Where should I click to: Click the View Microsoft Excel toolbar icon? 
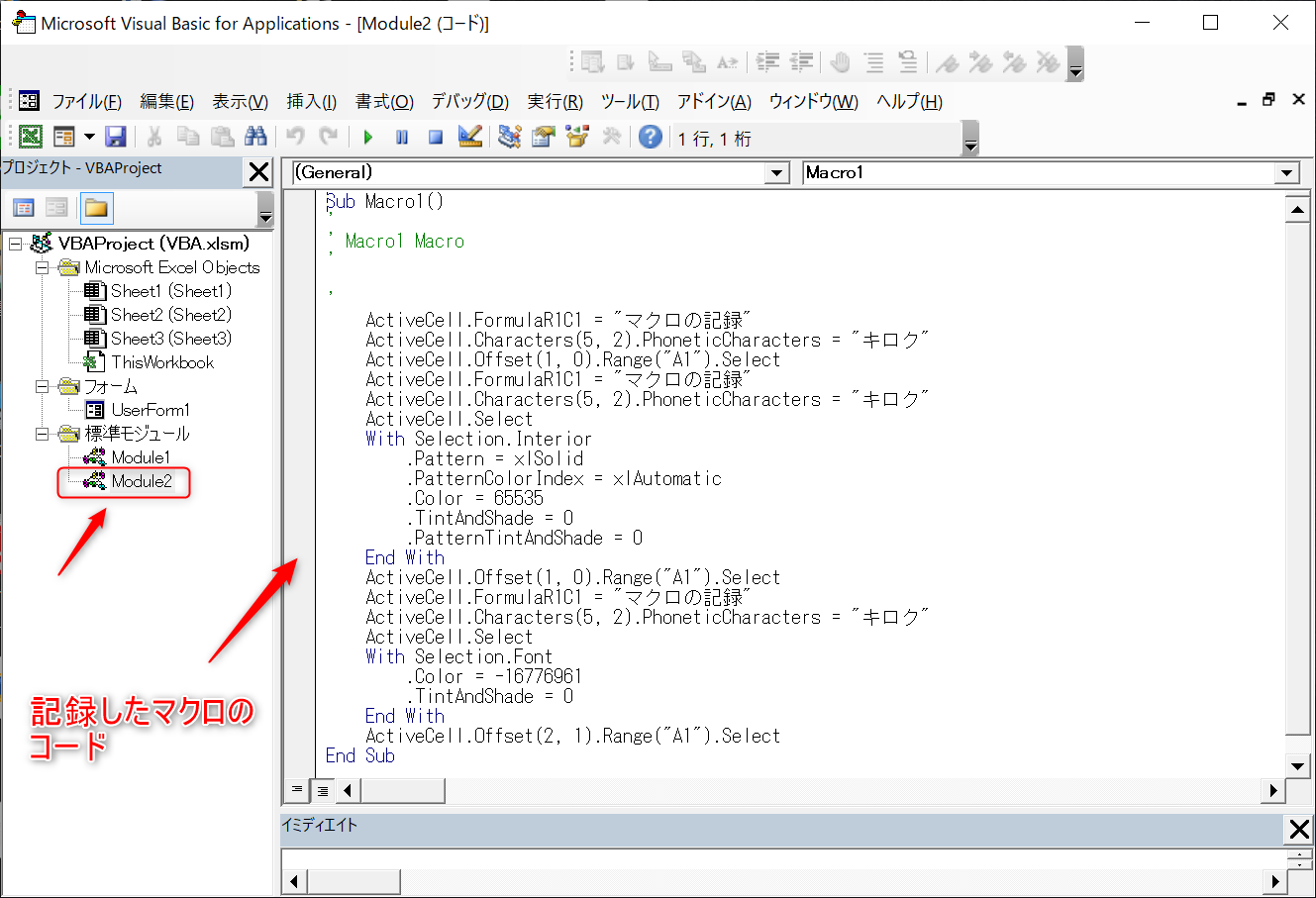pyautogui.click(x=31, y=137)
